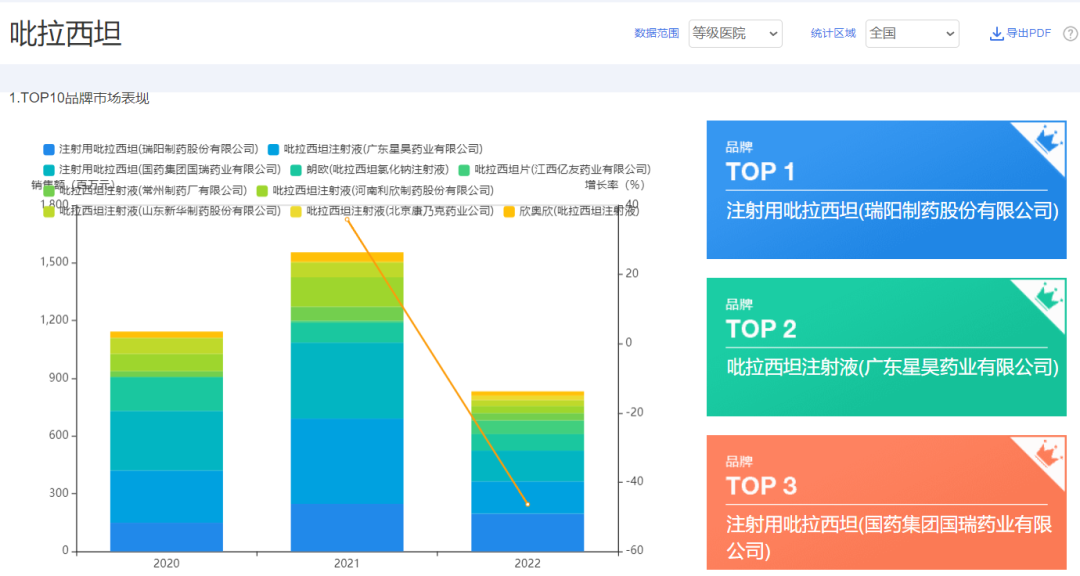1080x576 pixels.
Task: Click the 导出PDF export link
Action: coord(1020,33)
